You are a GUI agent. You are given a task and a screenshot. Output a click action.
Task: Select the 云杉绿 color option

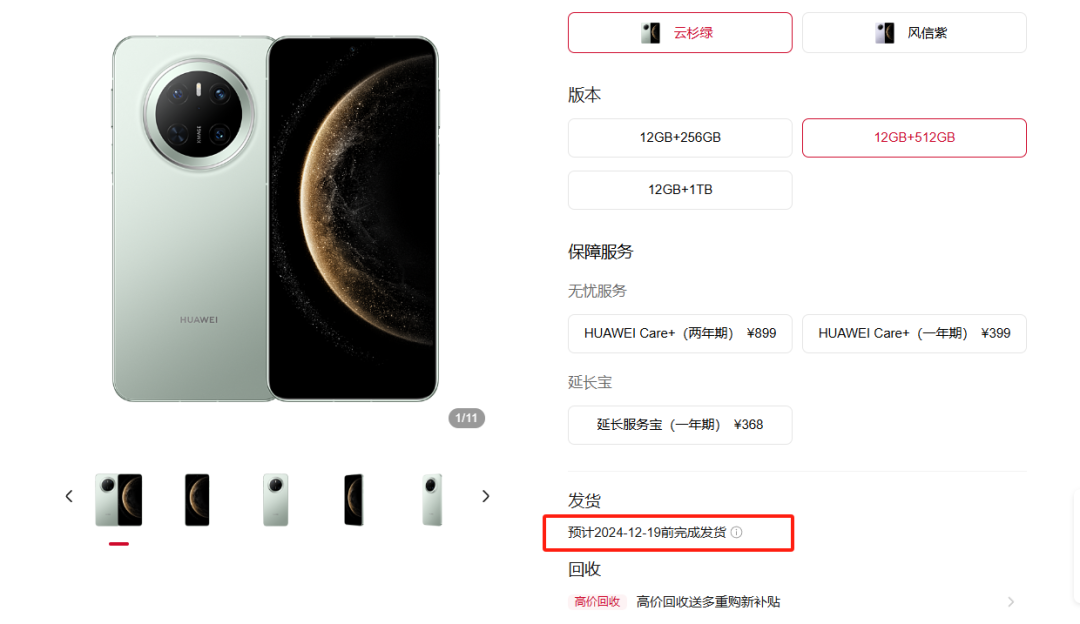(680, 32)
